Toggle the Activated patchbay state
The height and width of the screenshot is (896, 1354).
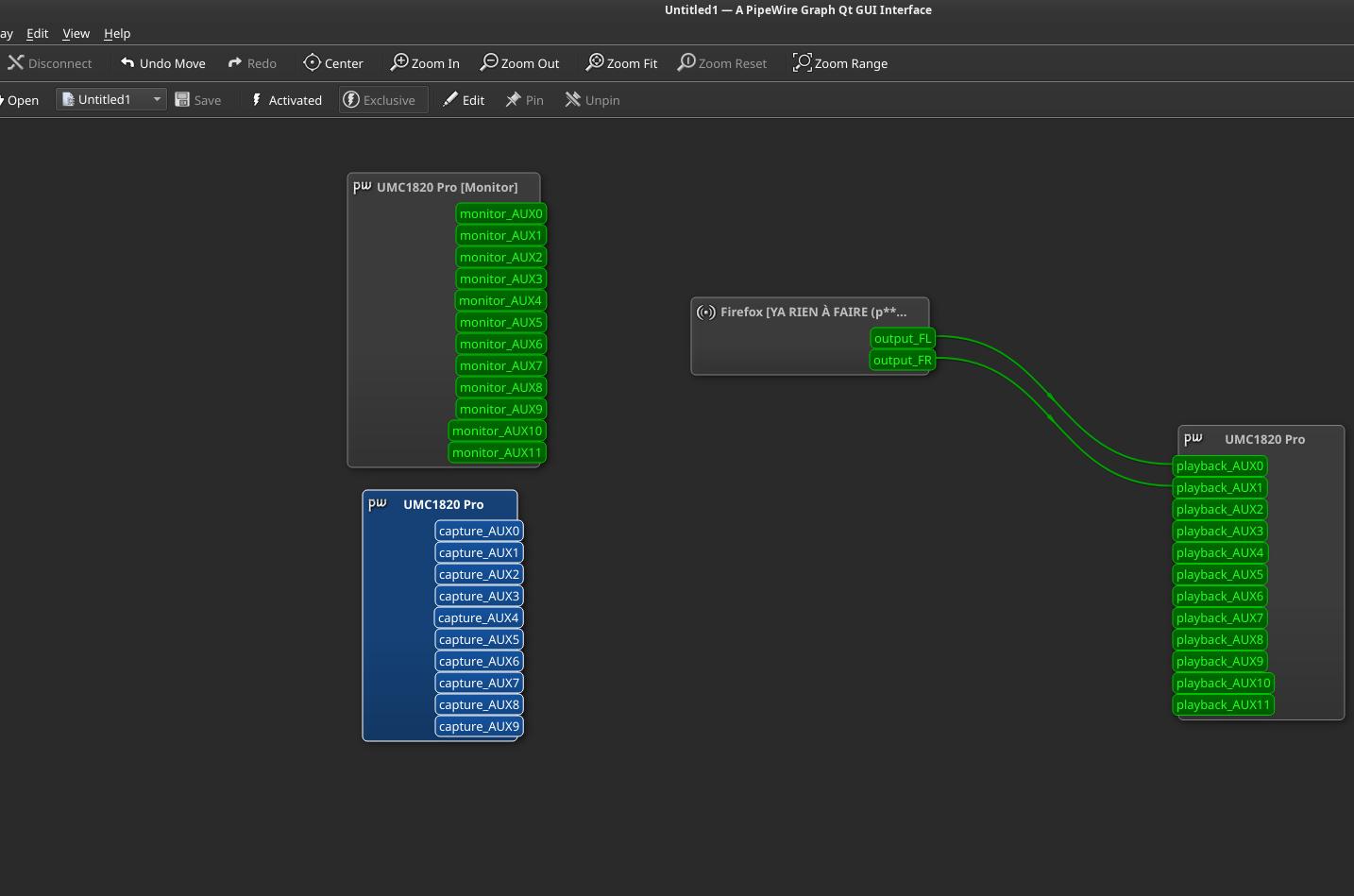coord(285,100)
